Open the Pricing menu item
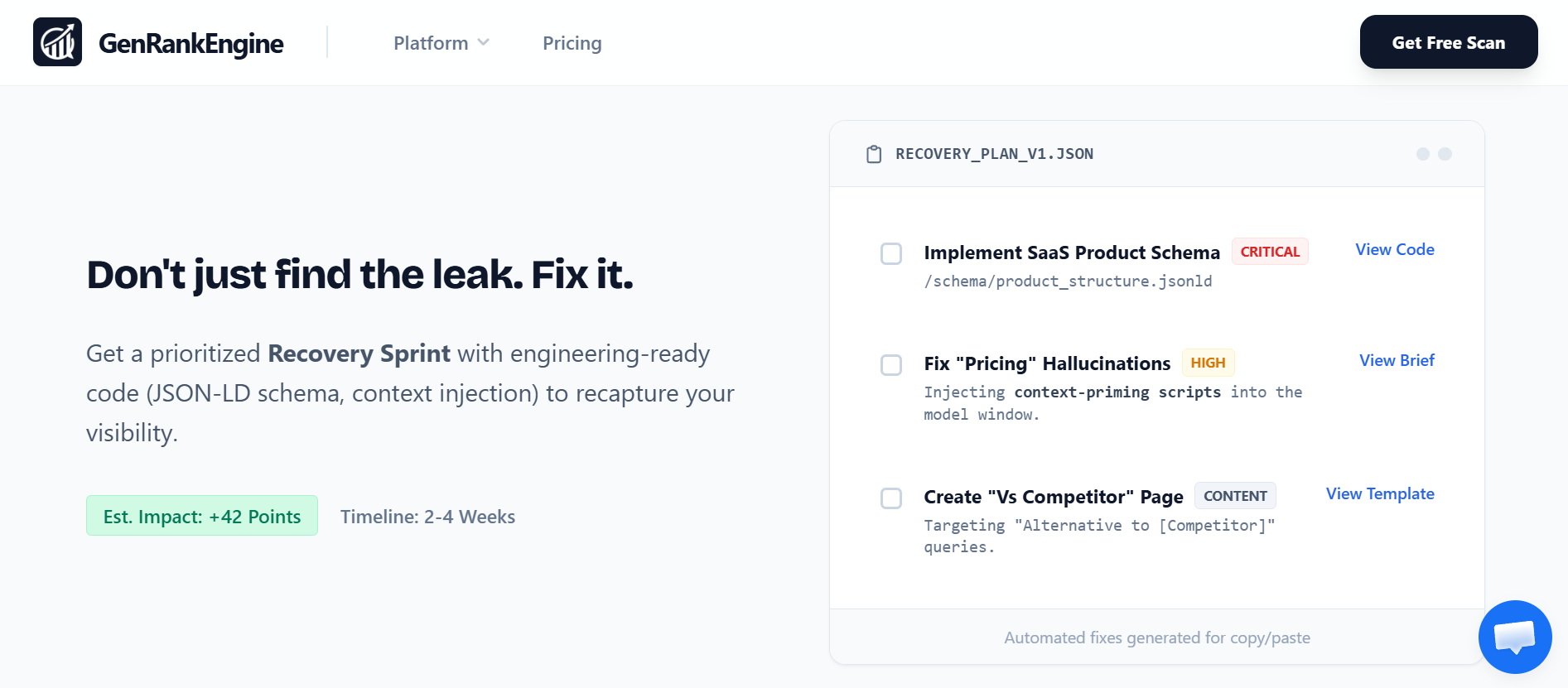Image resolution: width=1568 pixels, height=688 pixels. [572, 42]
